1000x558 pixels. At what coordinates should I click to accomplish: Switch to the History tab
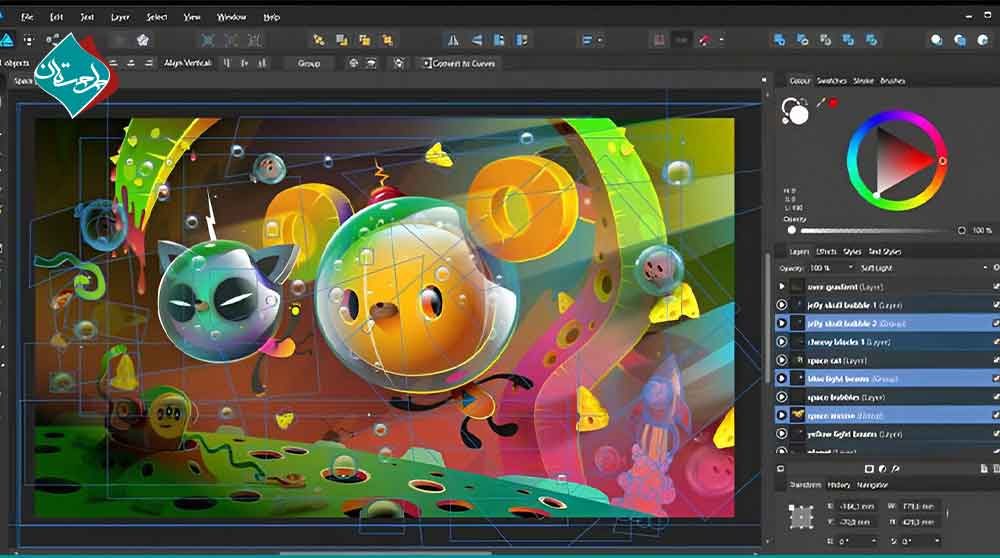click(839, 485)
